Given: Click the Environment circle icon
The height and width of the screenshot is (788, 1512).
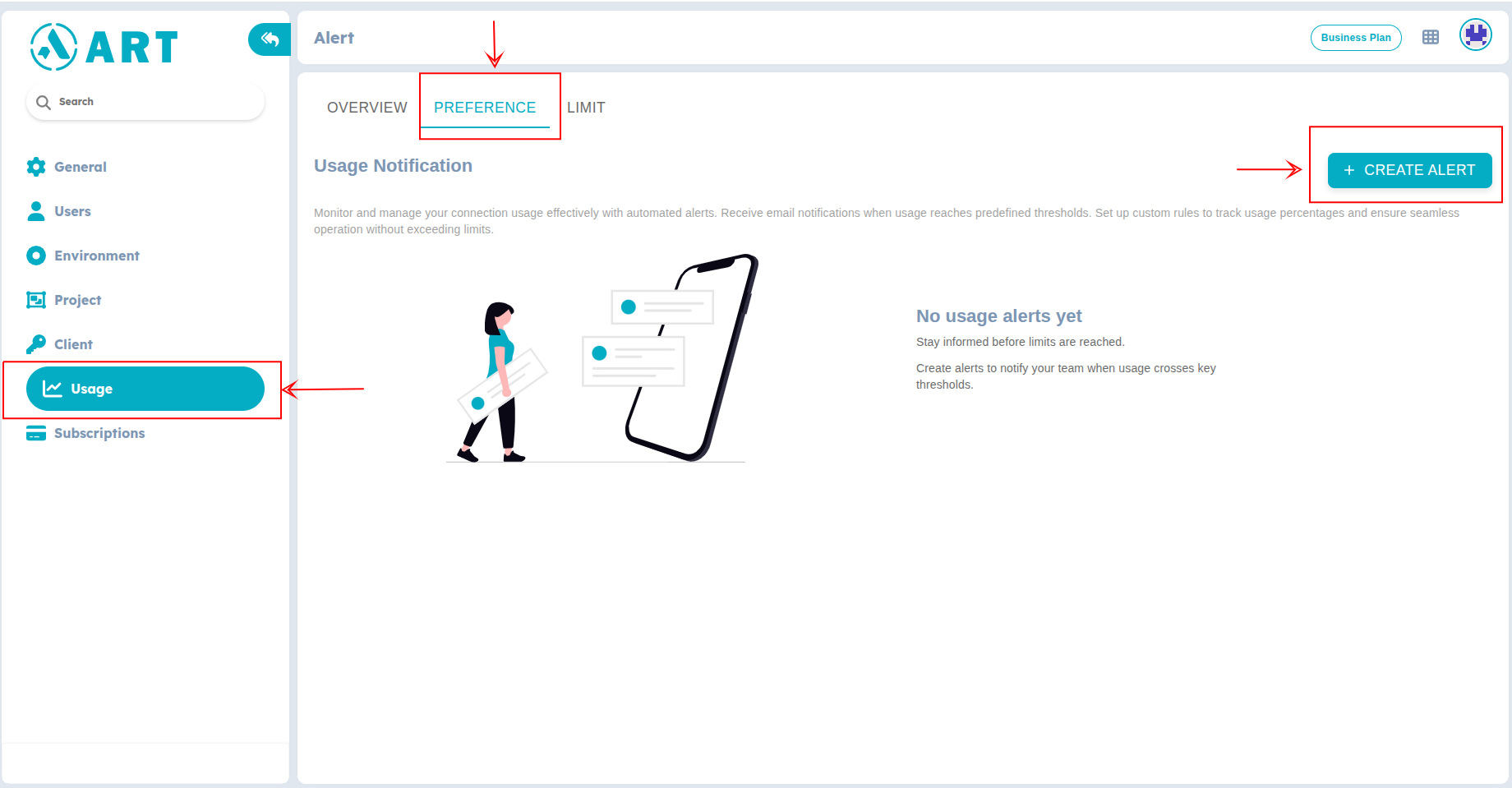Looking at the screenshot, I should pos(36,256).
